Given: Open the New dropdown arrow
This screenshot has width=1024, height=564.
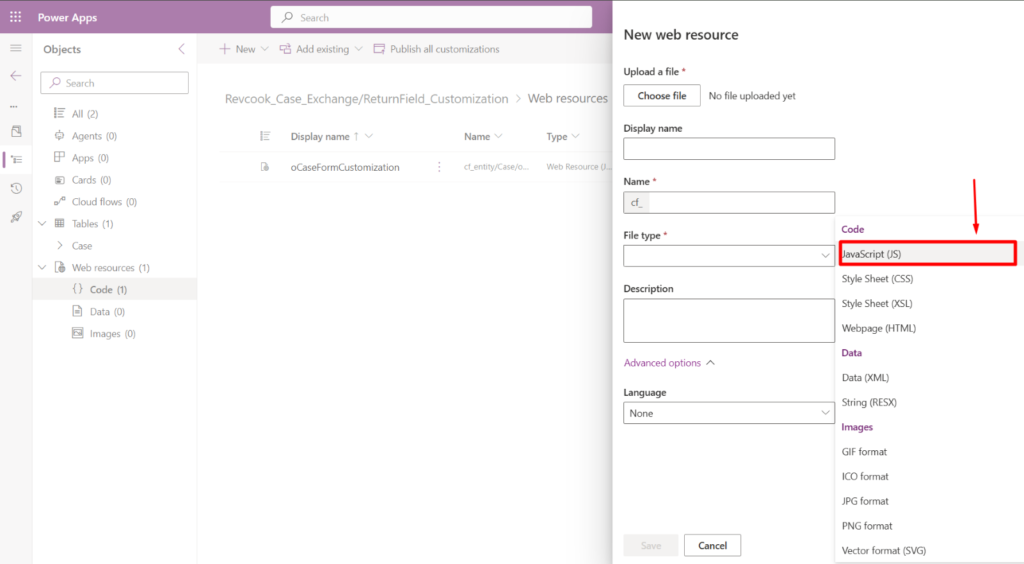Looking at the screenshot, I should pyautogui.click(x=264, y=49).
